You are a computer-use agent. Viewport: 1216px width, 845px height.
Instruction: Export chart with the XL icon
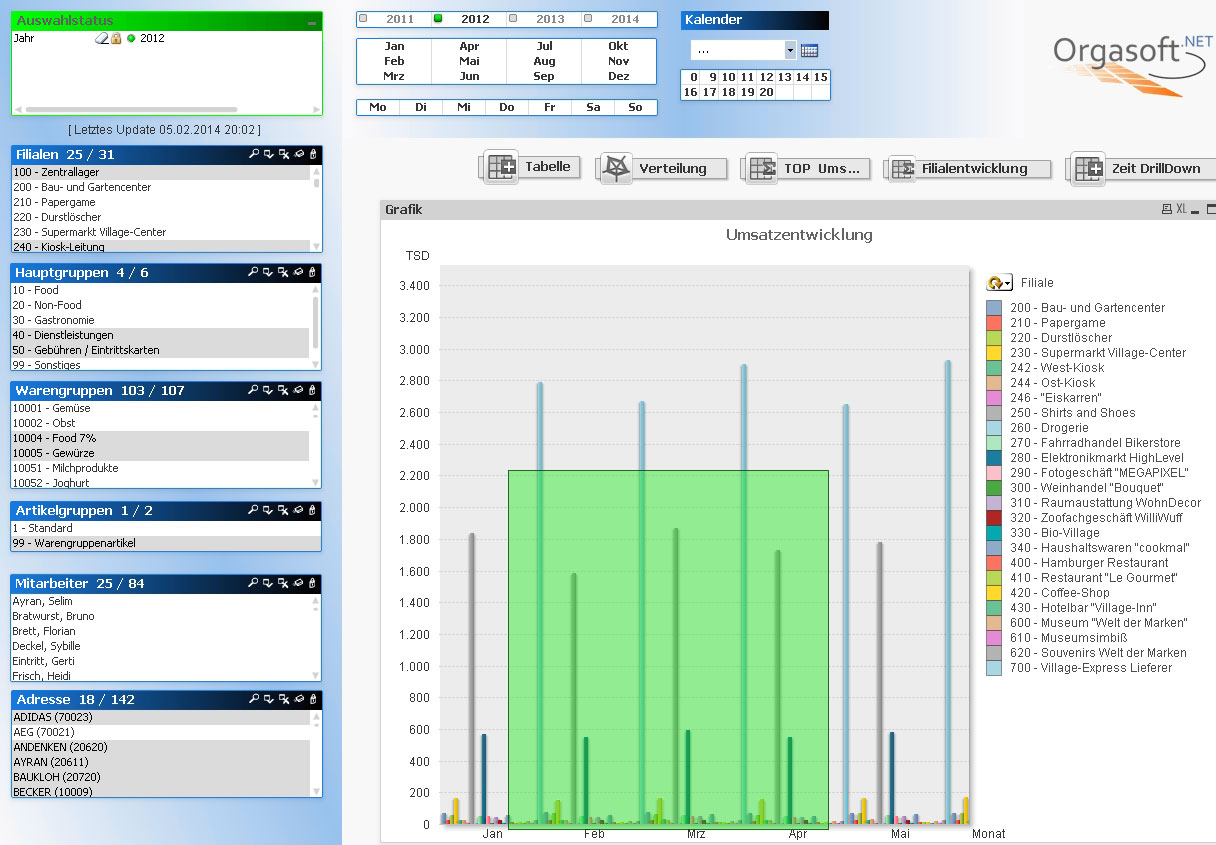click(1181, 210)
